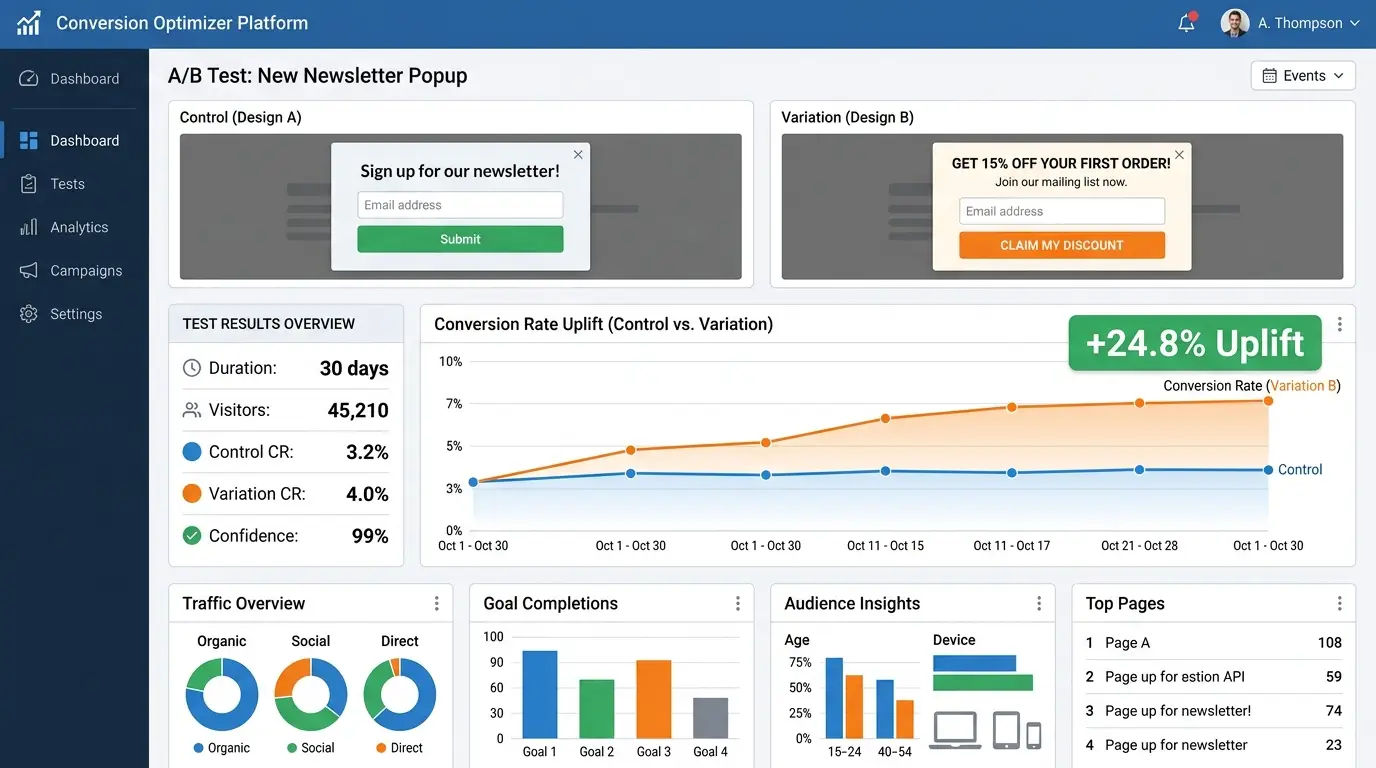This screenshot has height=768, width=1376.
Task: Click the Campaigns megaphone icon
Action: [29, 271]
